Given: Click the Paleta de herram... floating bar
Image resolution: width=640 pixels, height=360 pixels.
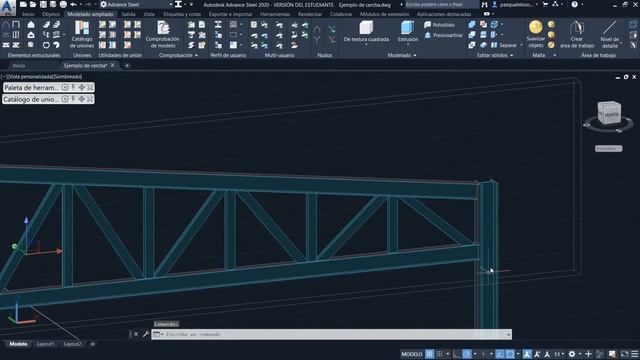Looking at the screenshot, I should pyautogui.click(x=49, y=87).
